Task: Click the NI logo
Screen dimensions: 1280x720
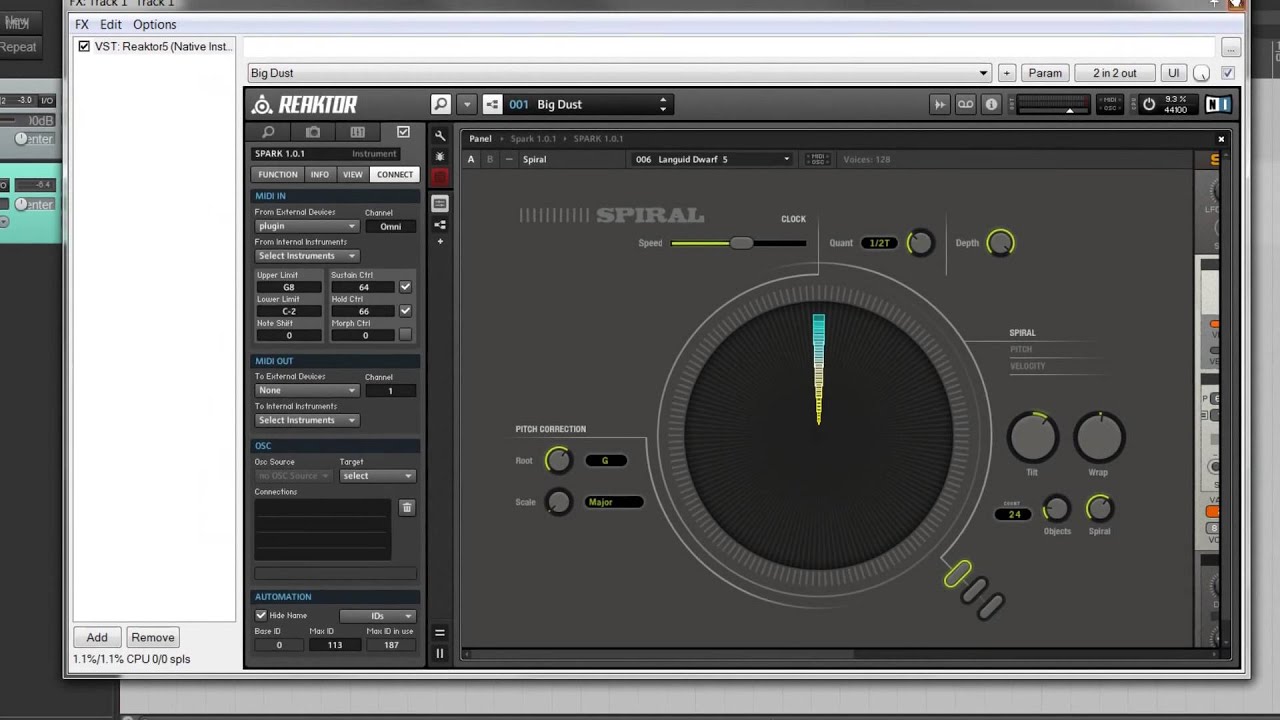Action: (x=1217, y=104)
